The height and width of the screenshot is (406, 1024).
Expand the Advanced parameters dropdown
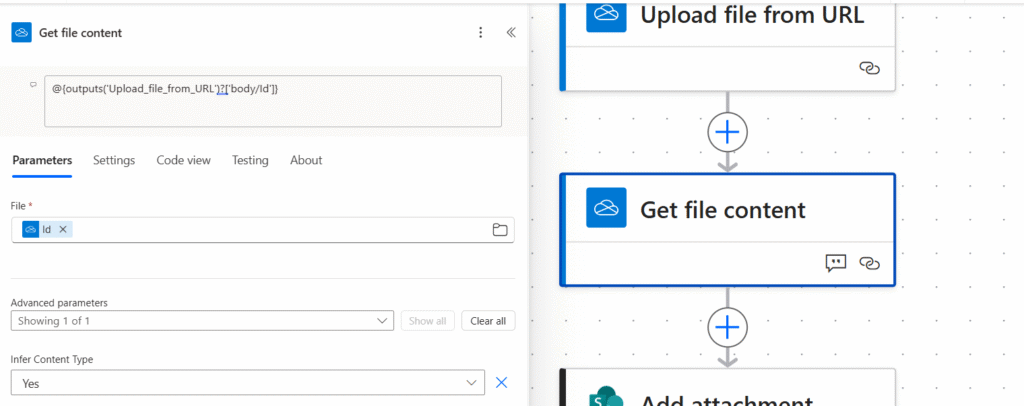coord(202,320)
